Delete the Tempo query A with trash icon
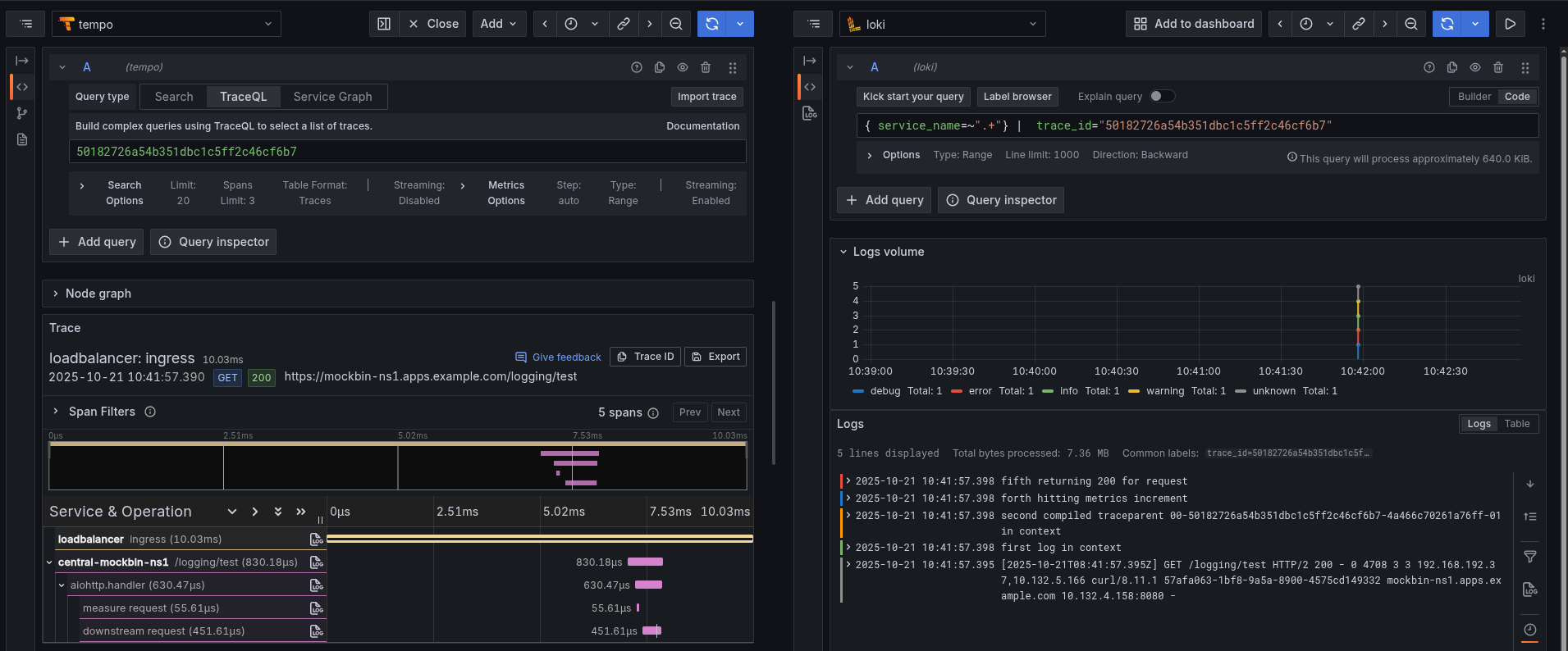The height and width of the screenshot is (651, 1568). [706, 67]
